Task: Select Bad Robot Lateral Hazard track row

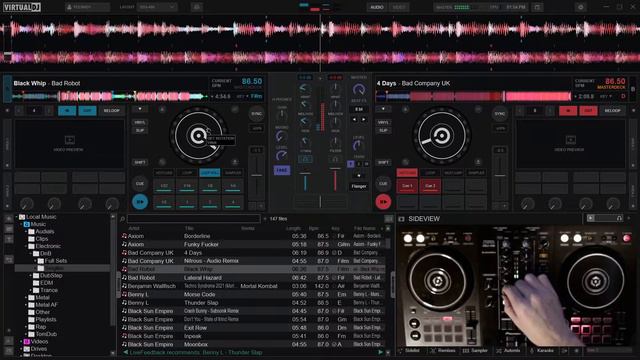Action: [x=253, y=278]
